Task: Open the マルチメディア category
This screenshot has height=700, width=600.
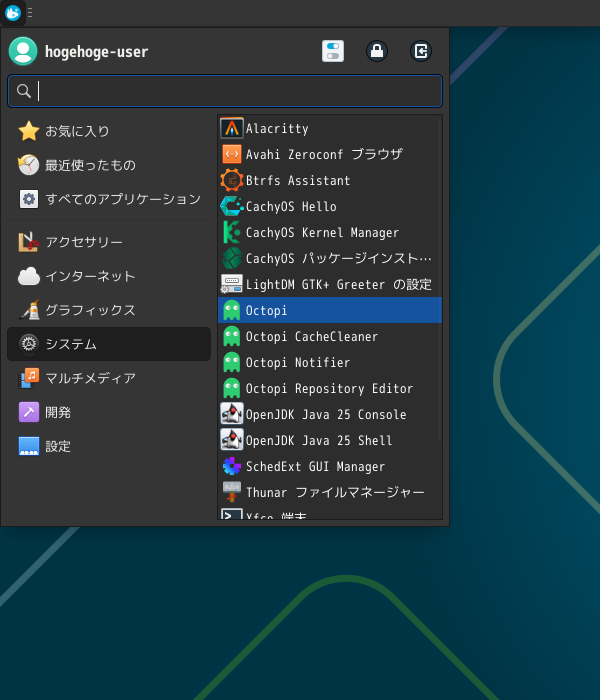Action: coord(109,378)
